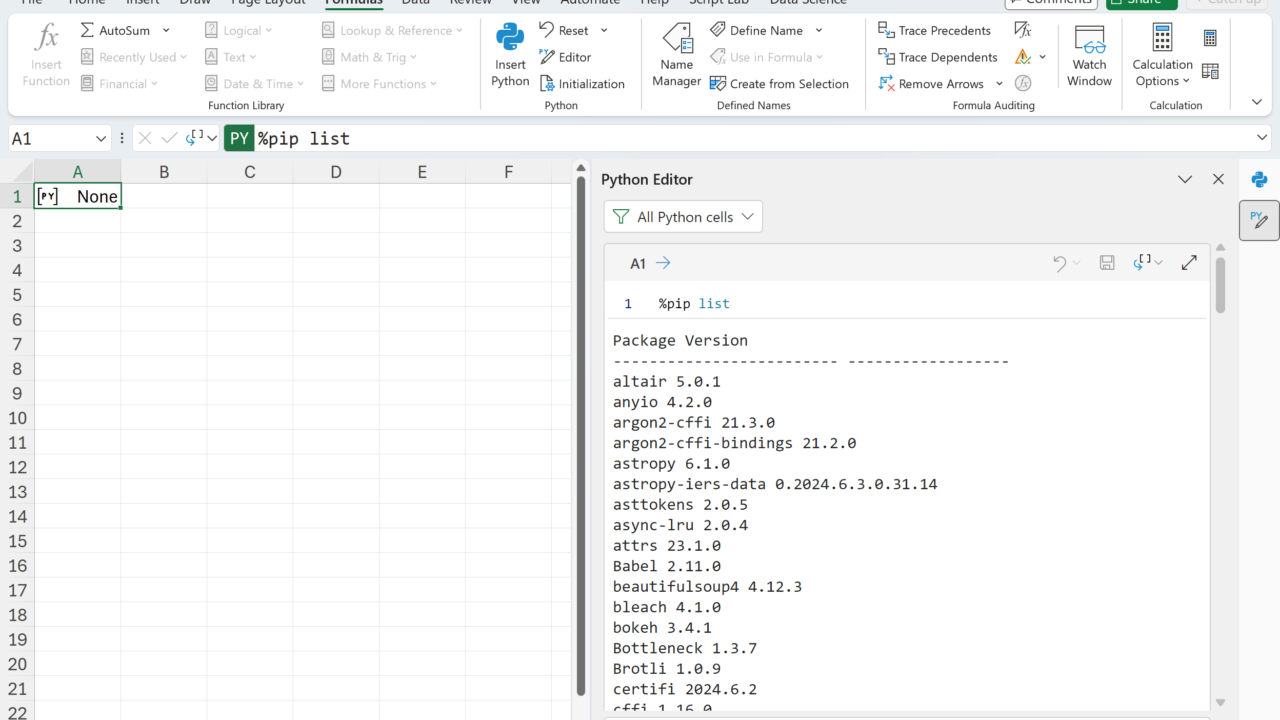The height and width of the screenshot is (720, 1280).
Task: Select cell A1 containing None
Action: [78, 197]
